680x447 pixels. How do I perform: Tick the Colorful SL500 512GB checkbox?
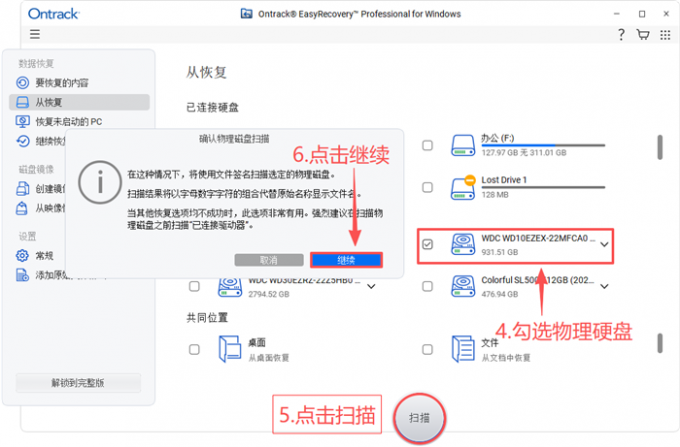(x=428, y=286)
